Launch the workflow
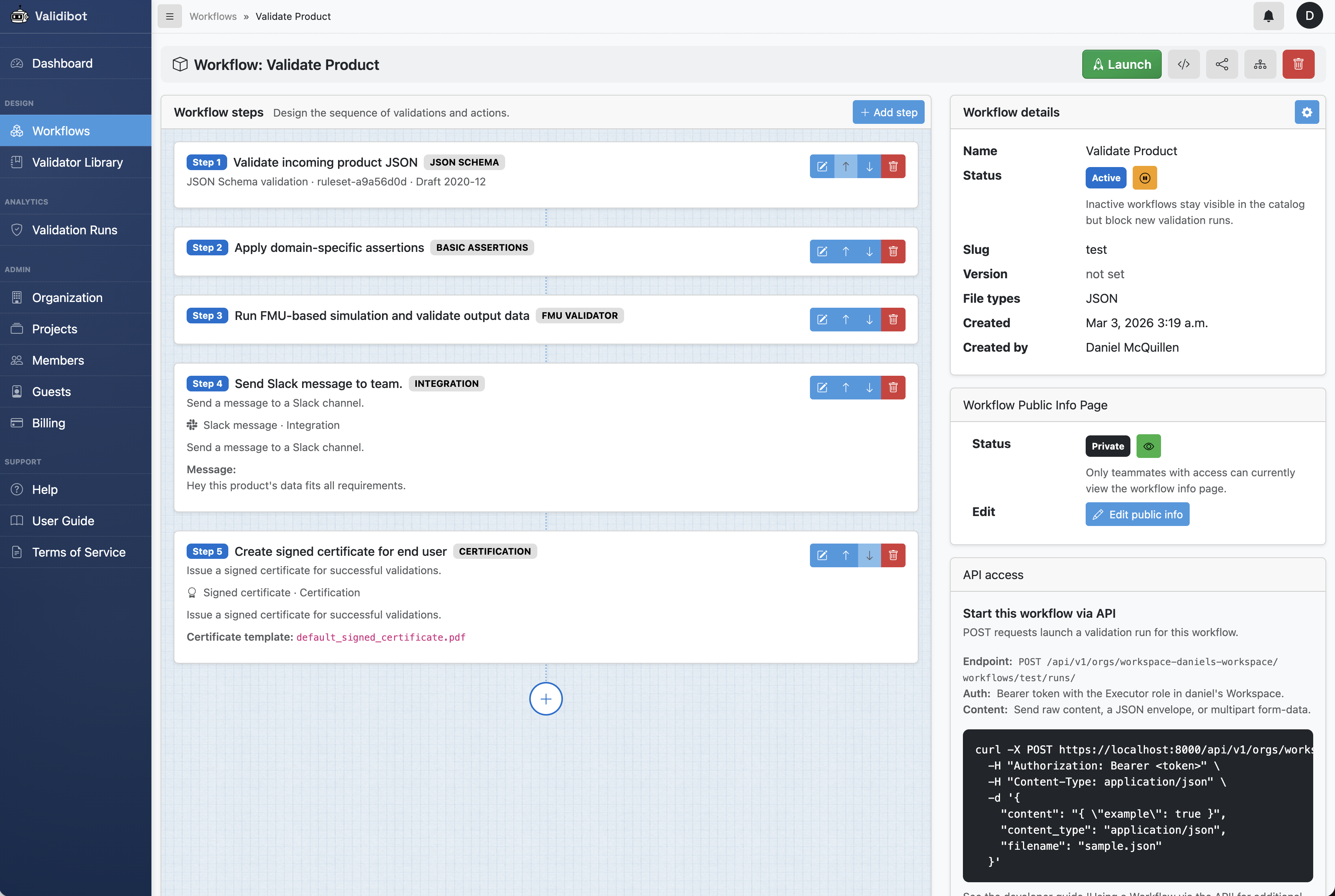This screenshot has height=896, width=1335. (1121, 64)
